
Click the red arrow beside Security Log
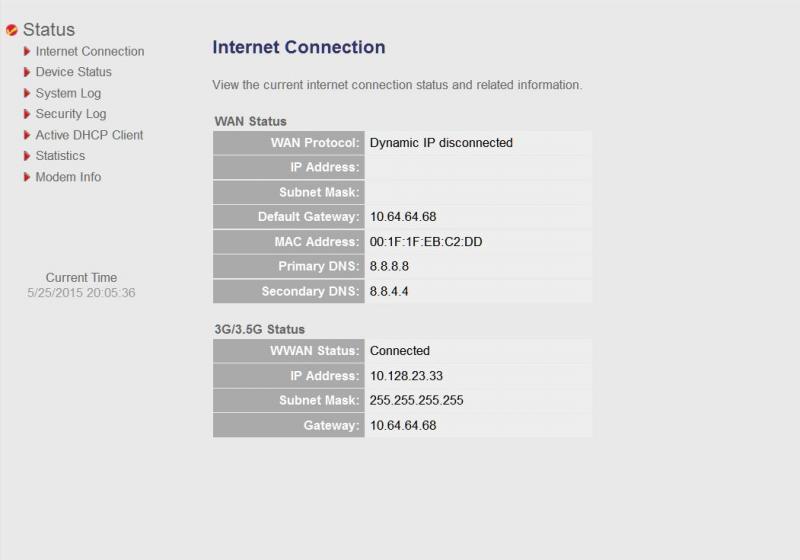tap(27, 114)
